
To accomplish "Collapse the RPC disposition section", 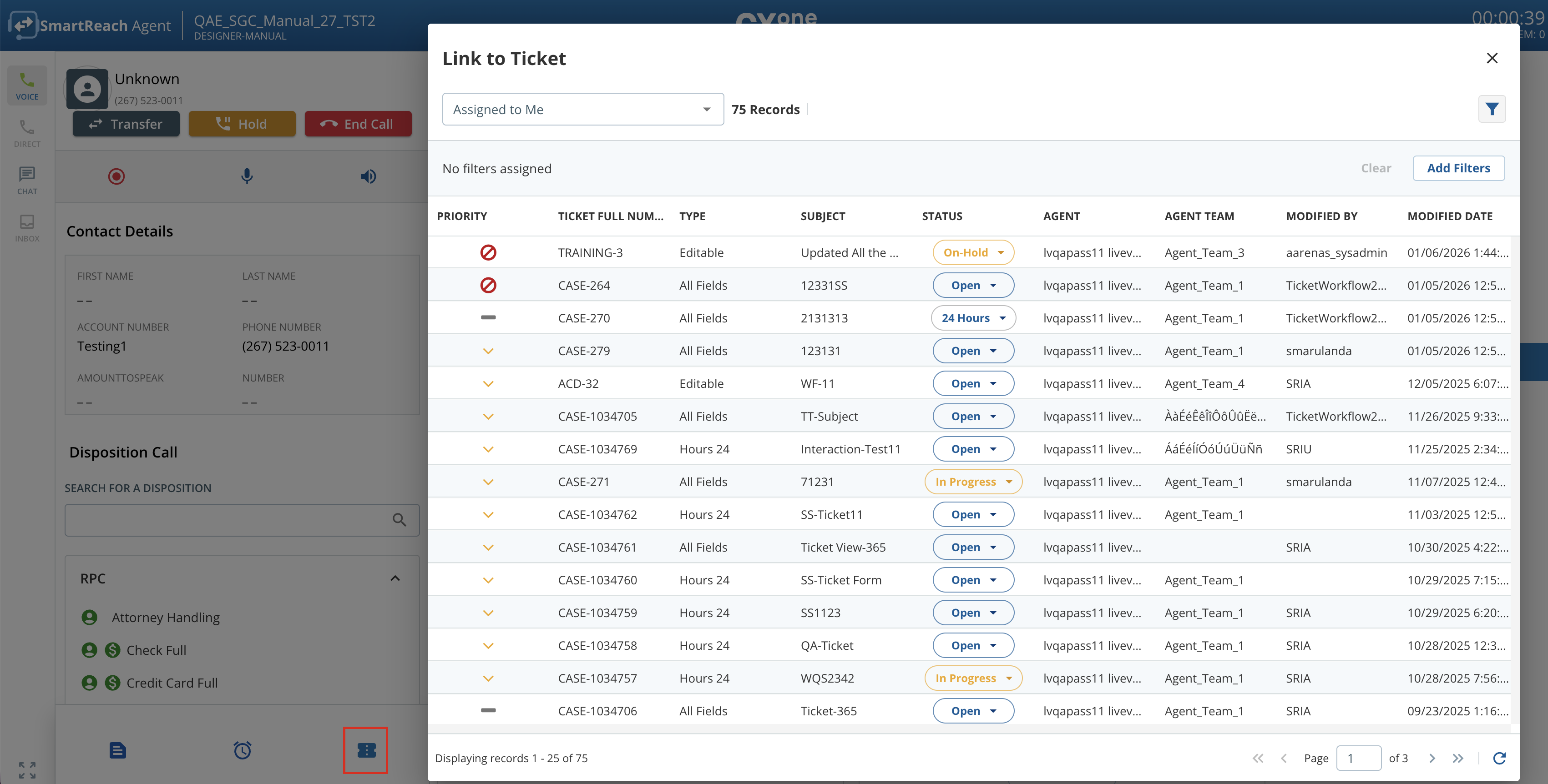I will (x=395, y=578).
